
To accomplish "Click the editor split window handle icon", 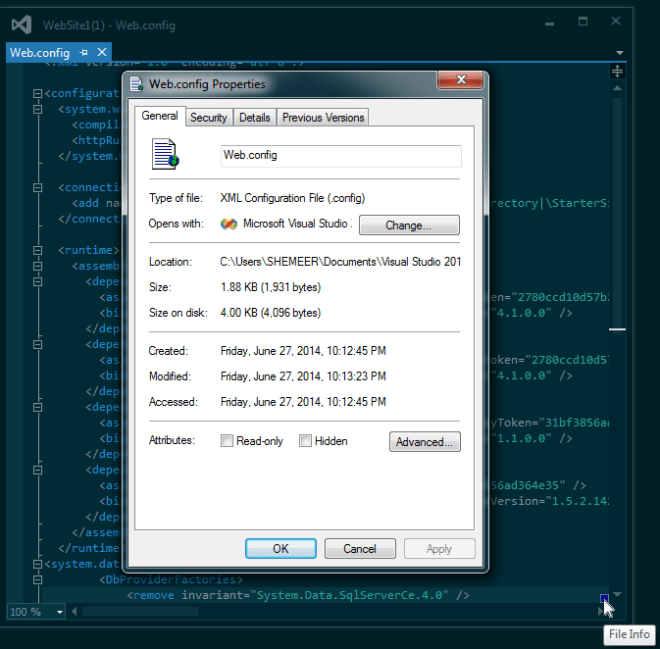I will coord(617,71).
